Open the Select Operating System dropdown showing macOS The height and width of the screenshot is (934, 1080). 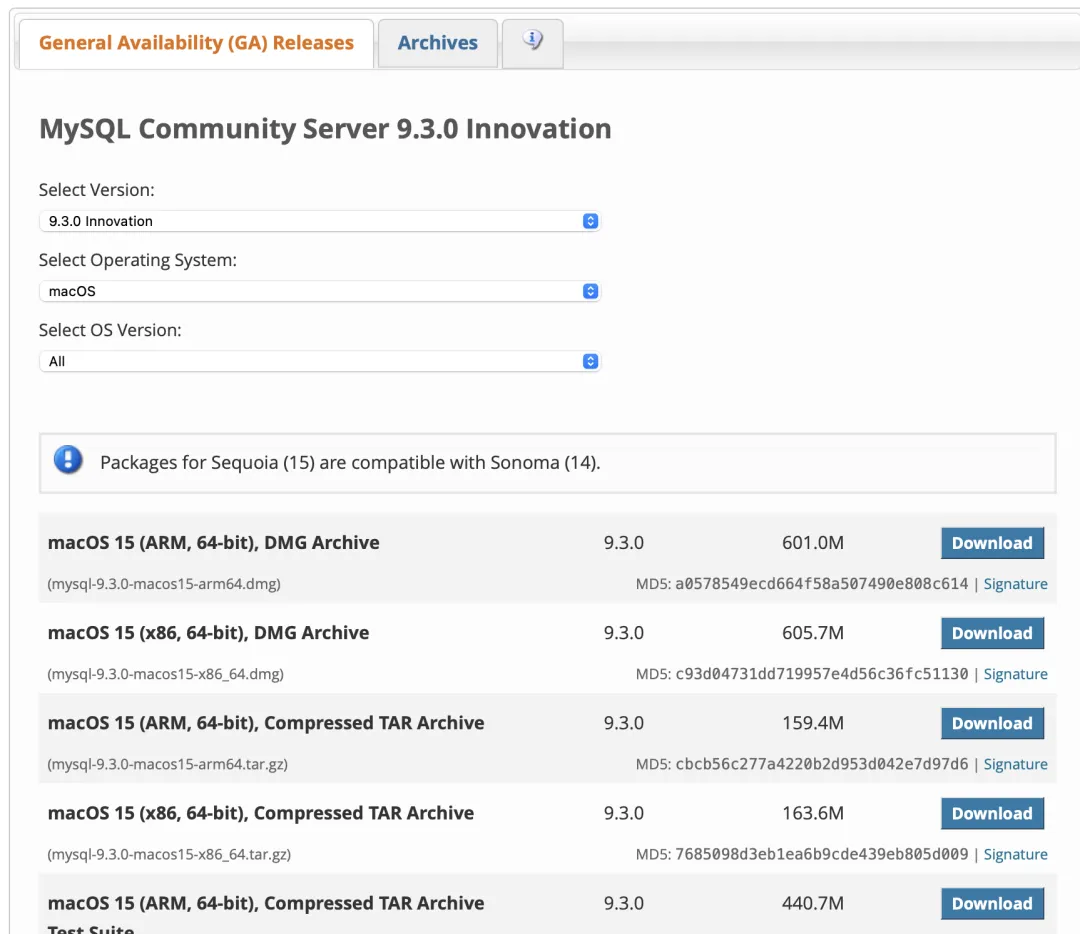coord(320,291)
